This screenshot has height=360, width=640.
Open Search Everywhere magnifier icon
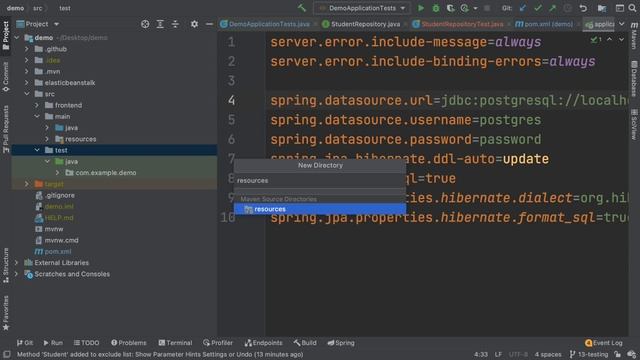(x=633, y=8)
